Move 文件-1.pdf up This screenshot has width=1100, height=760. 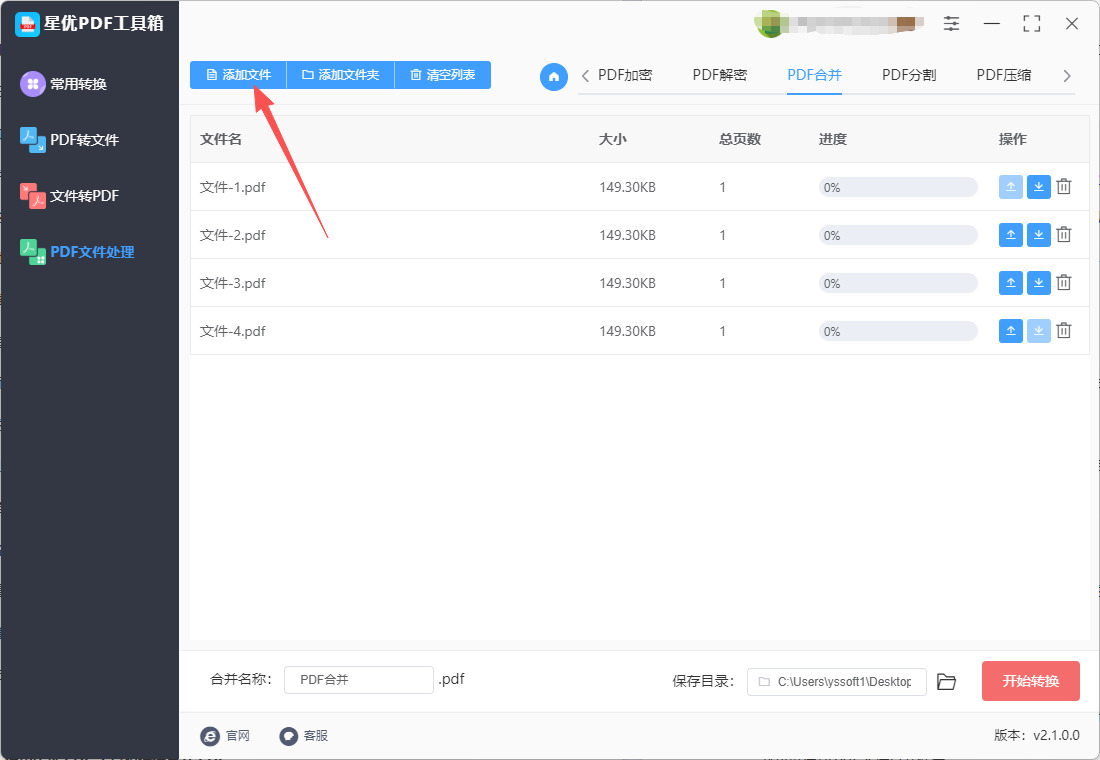pyautogui.click(x=1011, y=187)
